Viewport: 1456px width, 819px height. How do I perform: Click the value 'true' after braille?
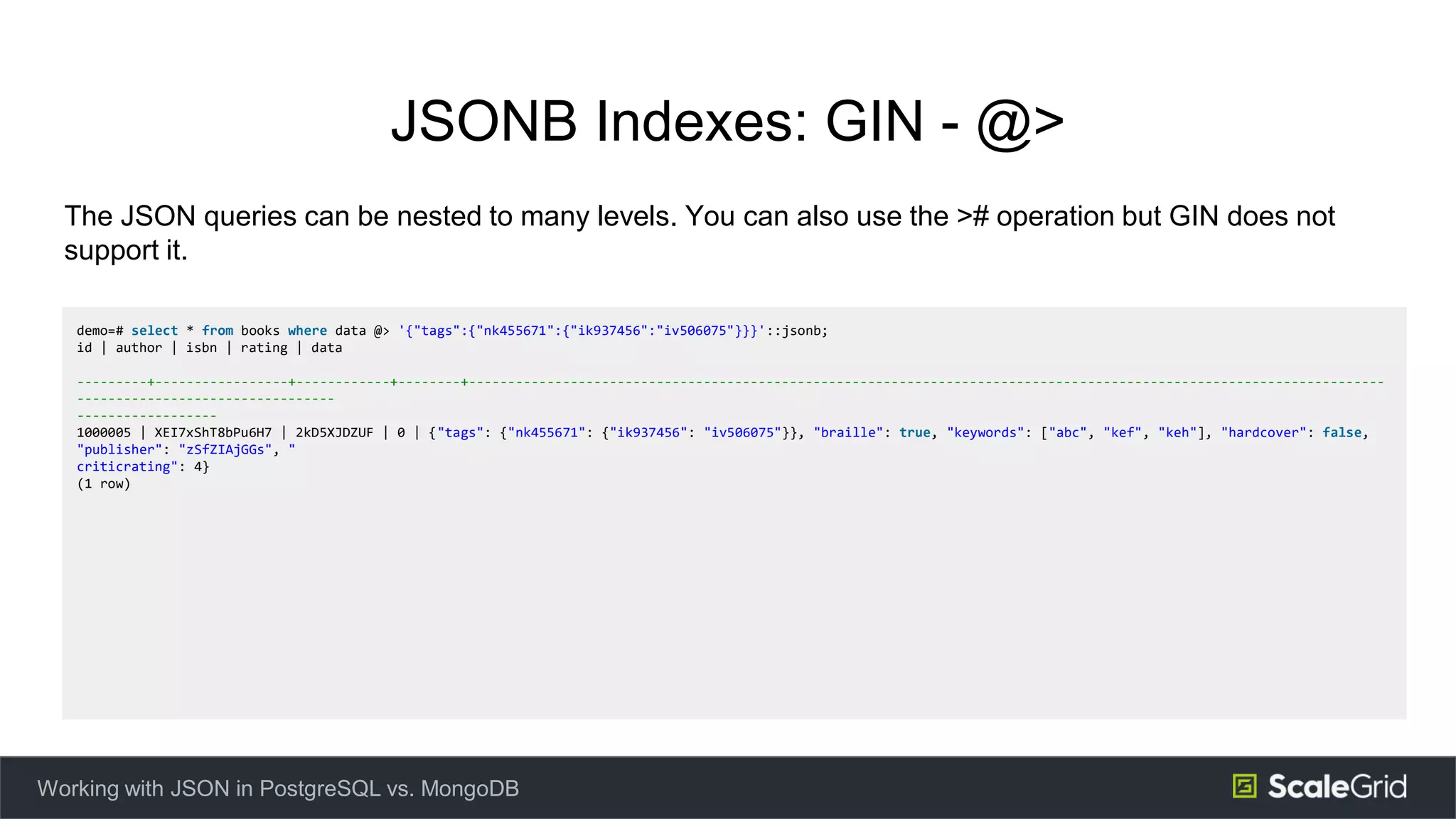coord(915,432)
